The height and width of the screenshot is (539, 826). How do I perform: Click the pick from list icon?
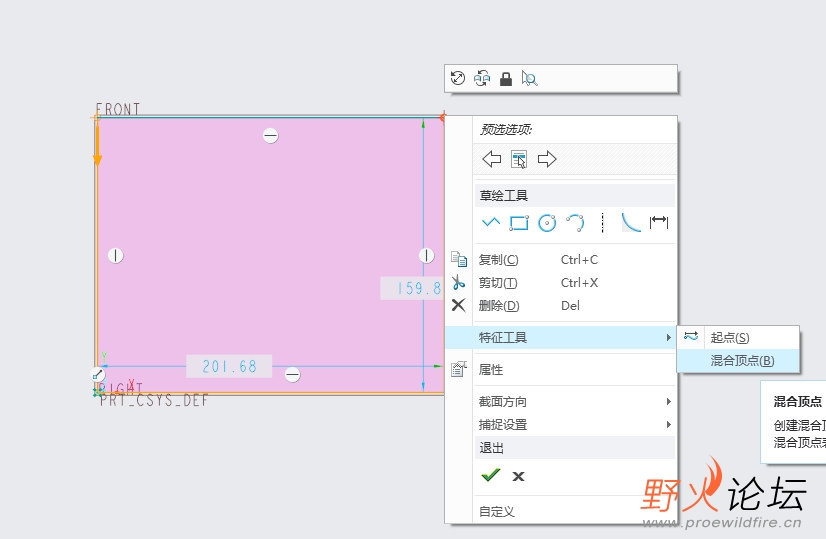519,159
